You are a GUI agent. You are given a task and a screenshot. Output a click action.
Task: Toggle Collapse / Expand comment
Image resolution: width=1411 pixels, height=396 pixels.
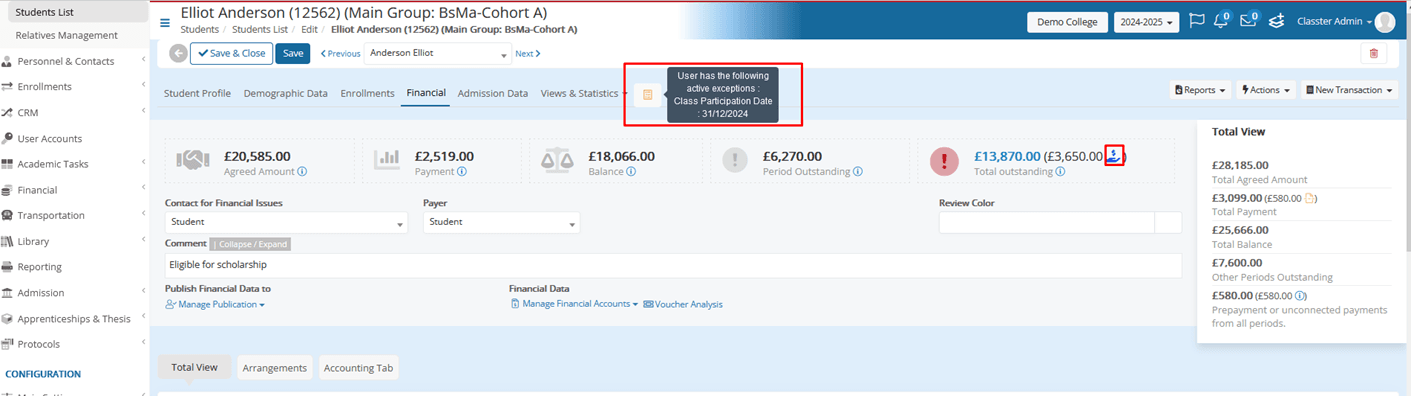click(x=250, y=244)
